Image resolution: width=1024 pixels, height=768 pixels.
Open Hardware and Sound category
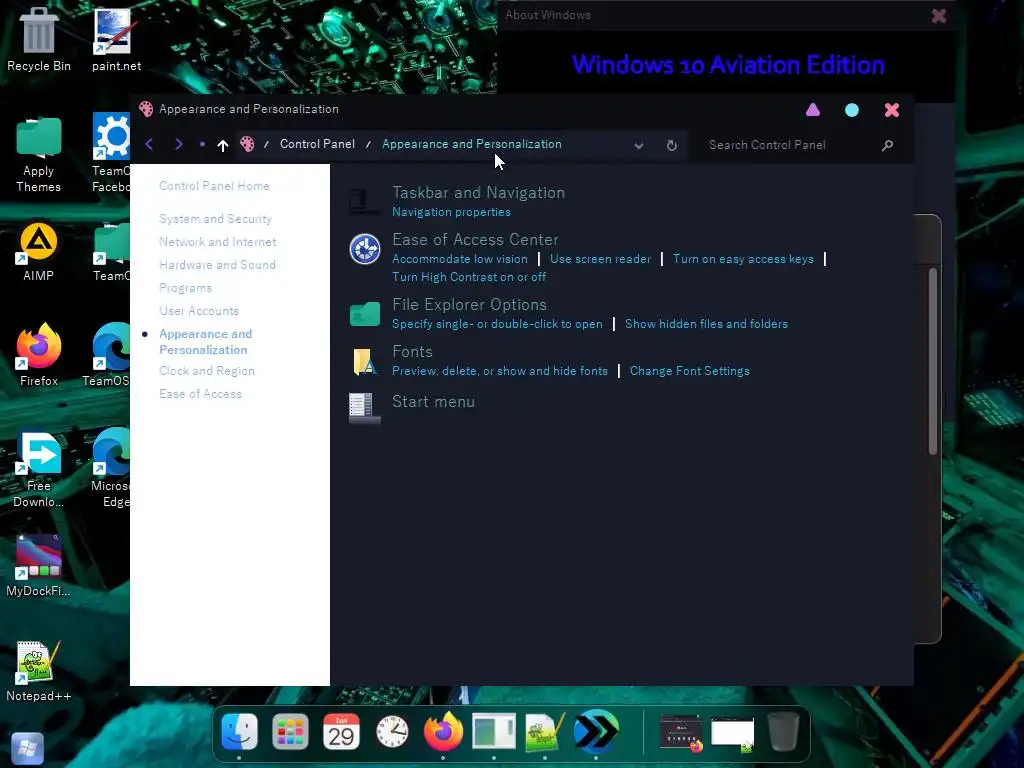(217, 264)
